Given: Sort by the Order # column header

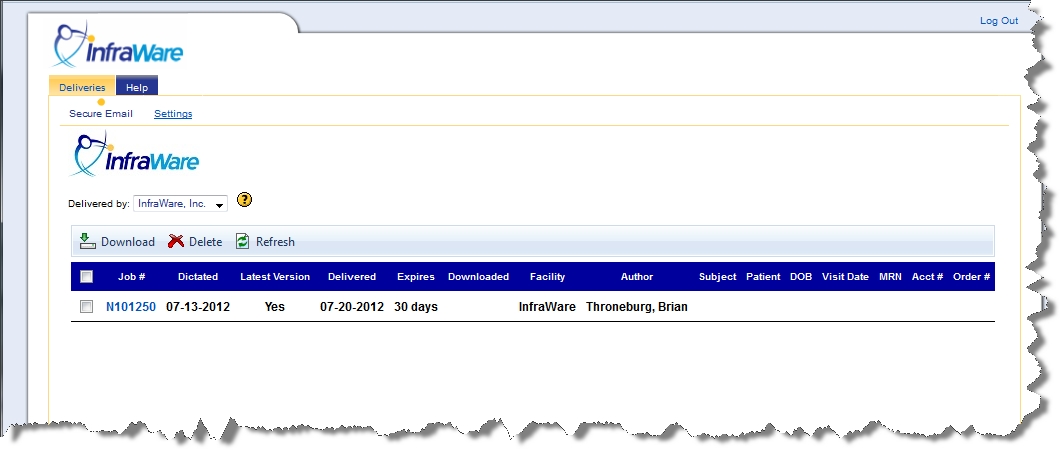Looking at the screenshot, I should pyautogui.click(x=971, y=276).
